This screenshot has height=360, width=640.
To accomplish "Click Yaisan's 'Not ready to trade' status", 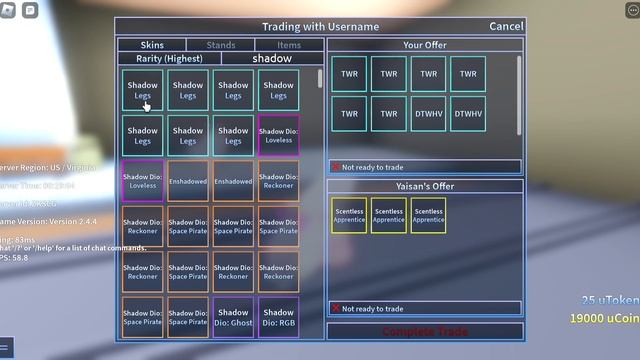I will click(x=425, y=309).
